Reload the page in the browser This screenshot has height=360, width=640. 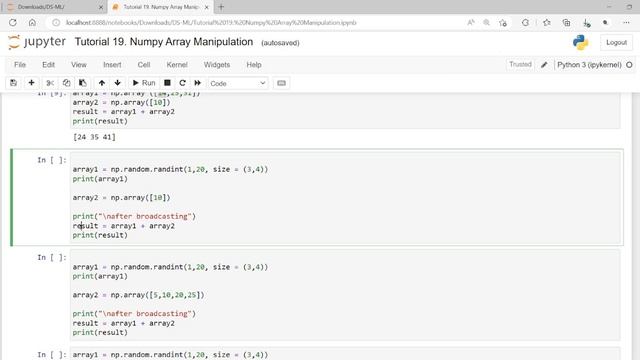(x=13, y=23)
